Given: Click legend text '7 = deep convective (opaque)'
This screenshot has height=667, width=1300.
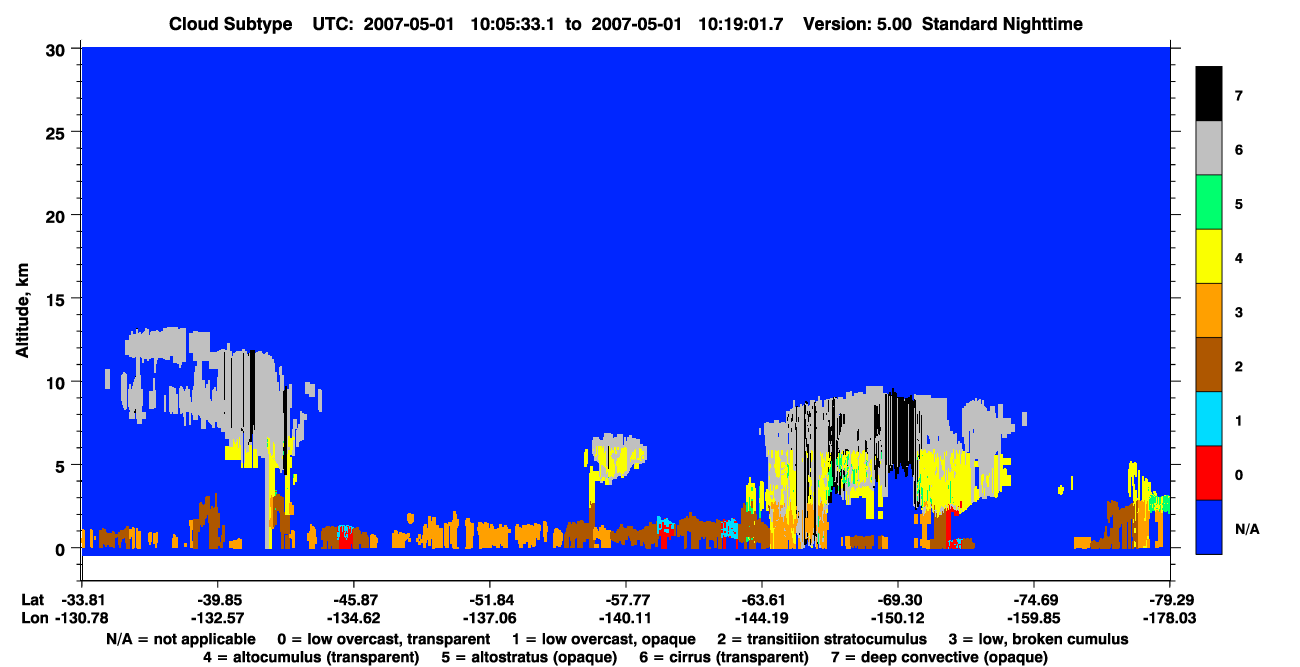Looking at the screenshot, I should pos(939,657).
